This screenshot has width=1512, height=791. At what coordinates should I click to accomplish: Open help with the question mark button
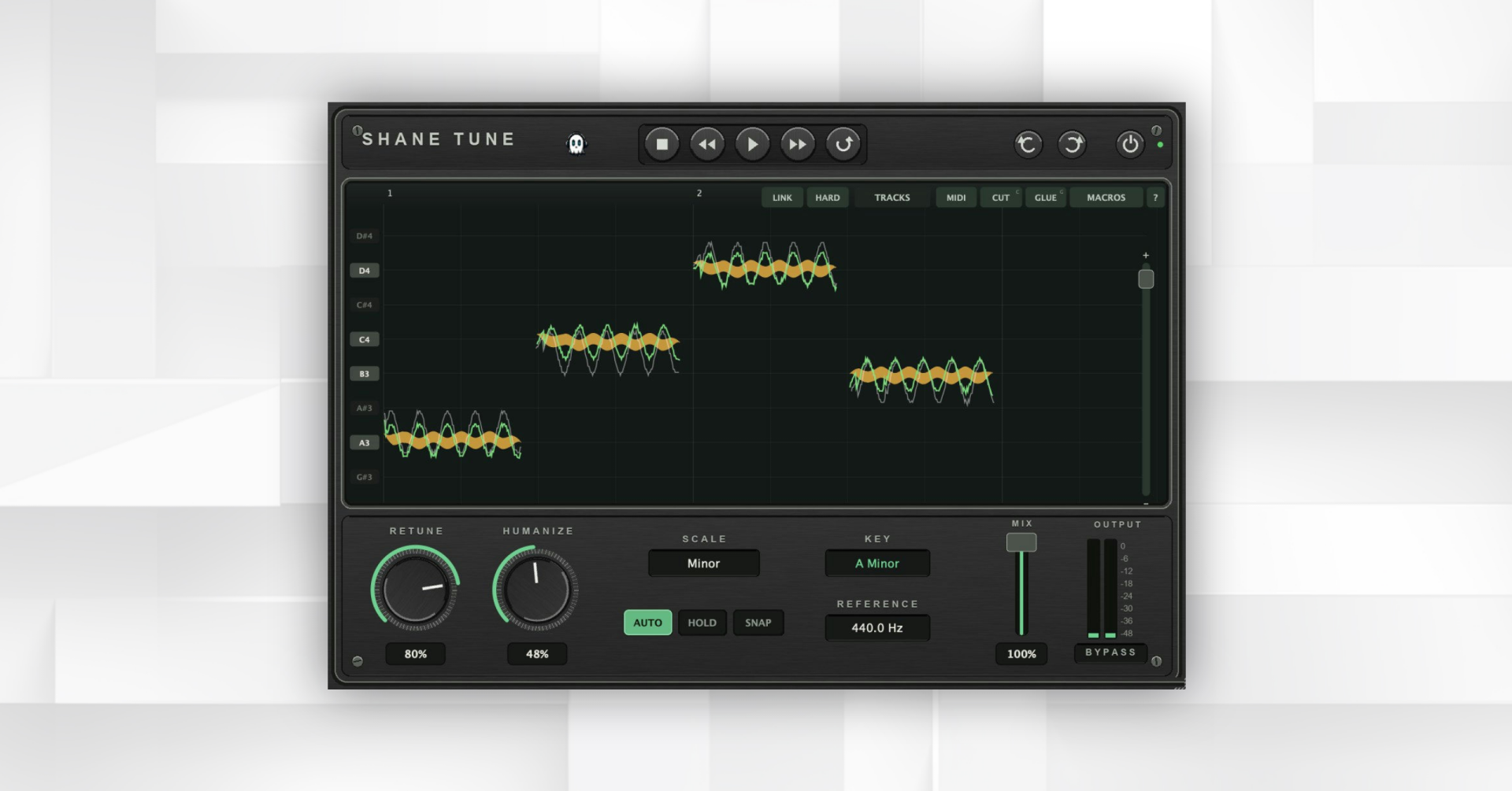coord(1155,198)
